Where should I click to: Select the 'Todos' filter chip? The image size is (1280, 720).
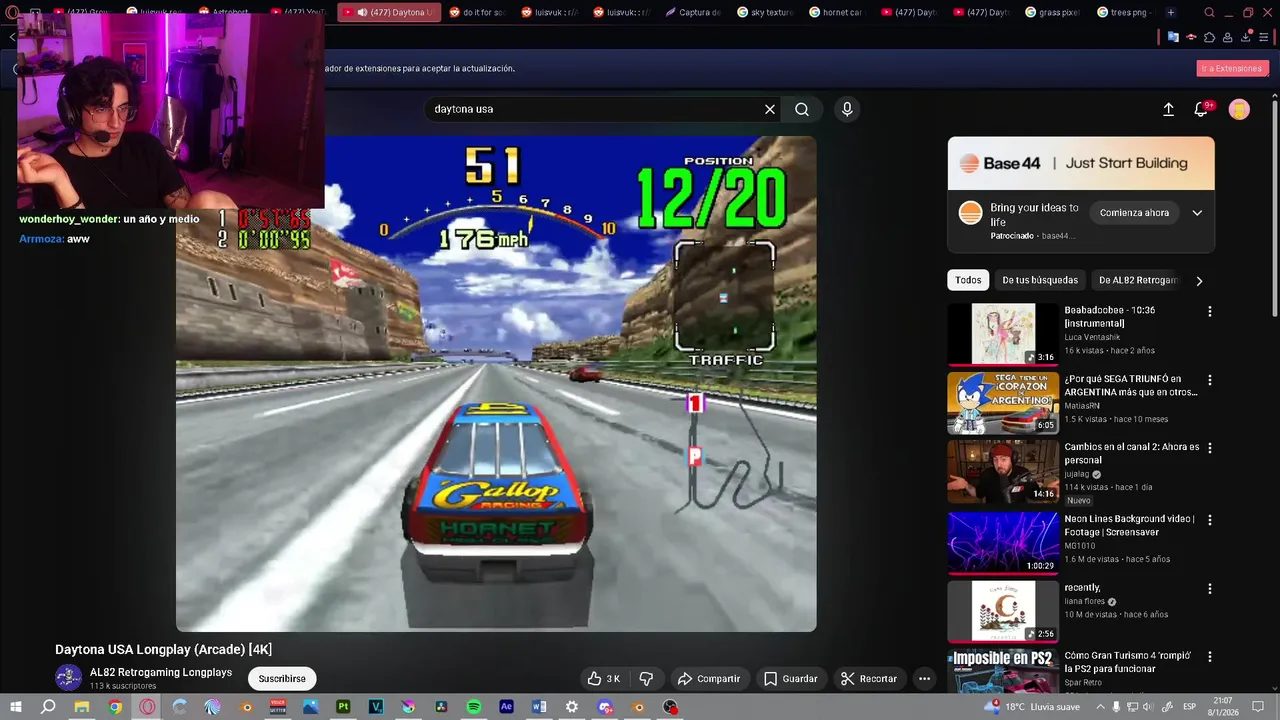tap(968, 281)
